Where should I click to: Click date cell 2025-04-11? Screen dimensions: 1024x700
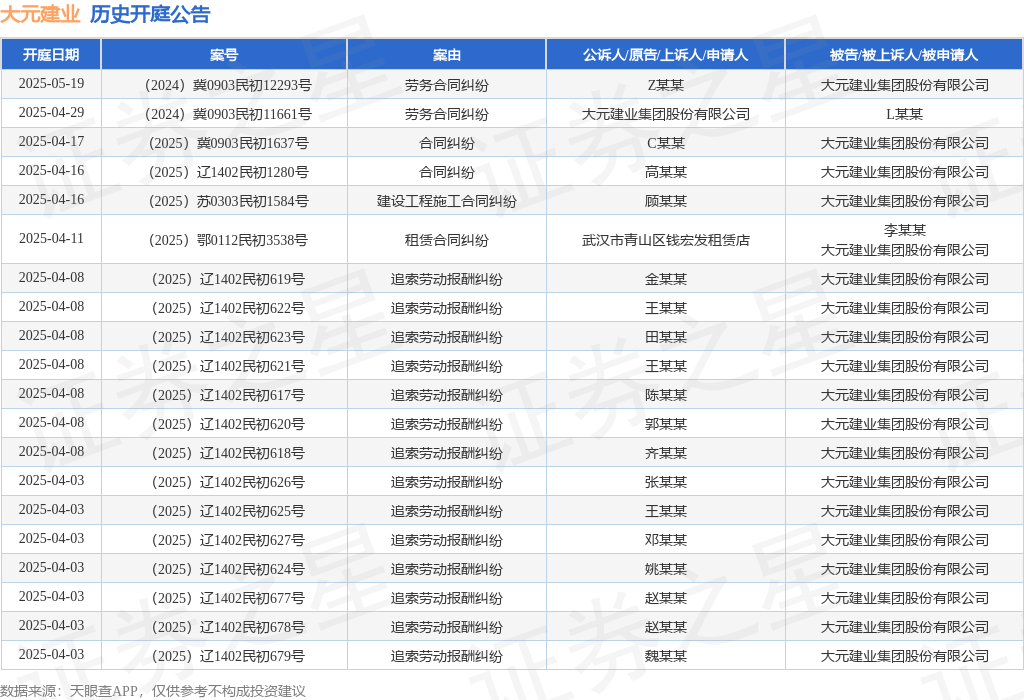coord(52,238)
